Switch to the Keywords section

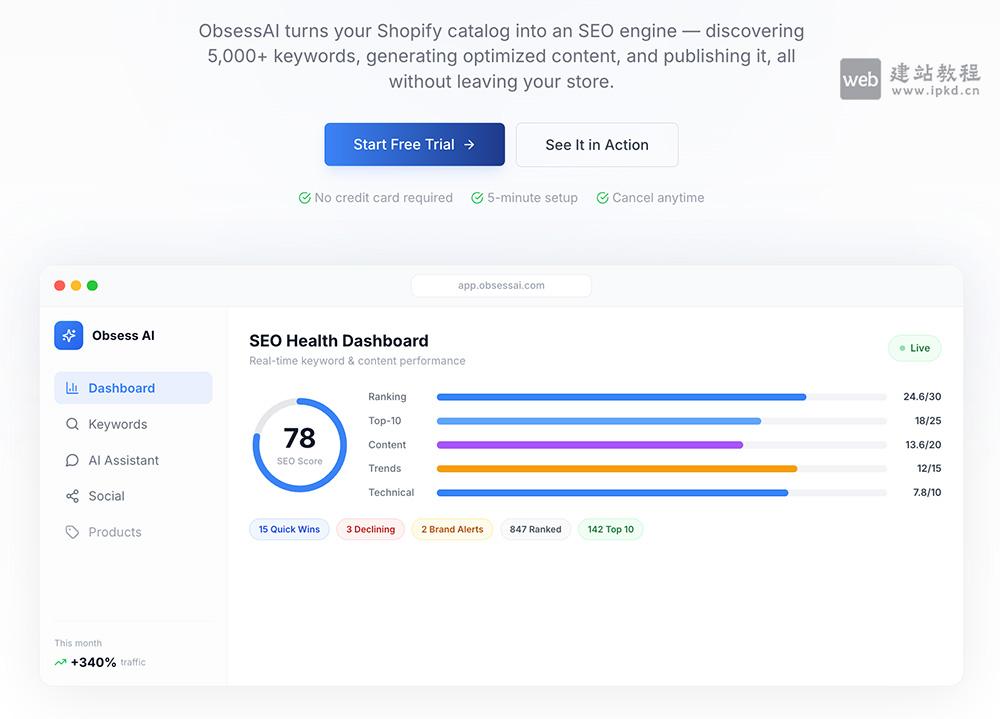click(115, 424)
